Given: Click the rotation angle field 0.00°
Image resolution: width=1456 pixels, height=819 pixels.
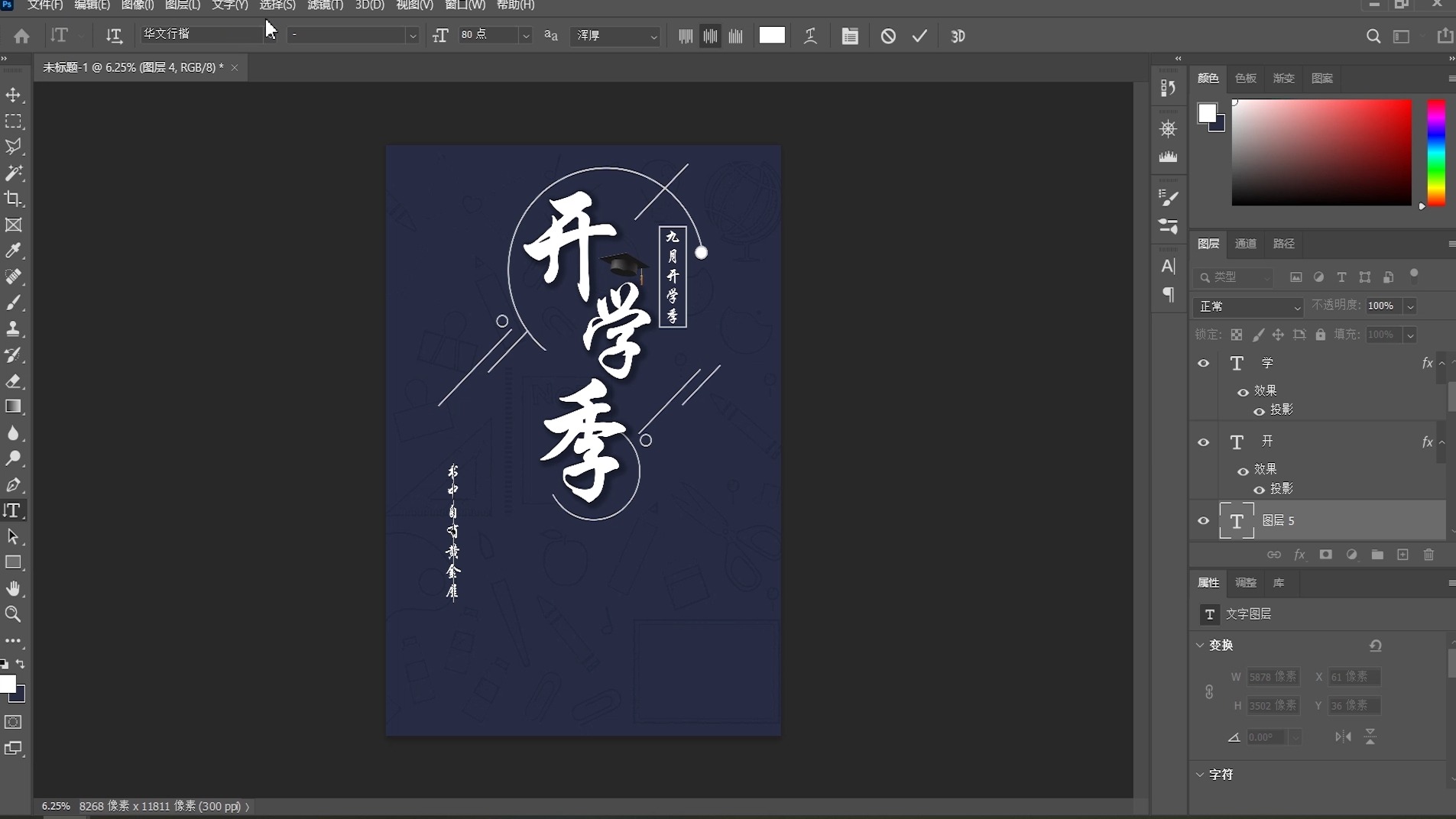Looking at the screenshot, I should (x=1266, y=737).
